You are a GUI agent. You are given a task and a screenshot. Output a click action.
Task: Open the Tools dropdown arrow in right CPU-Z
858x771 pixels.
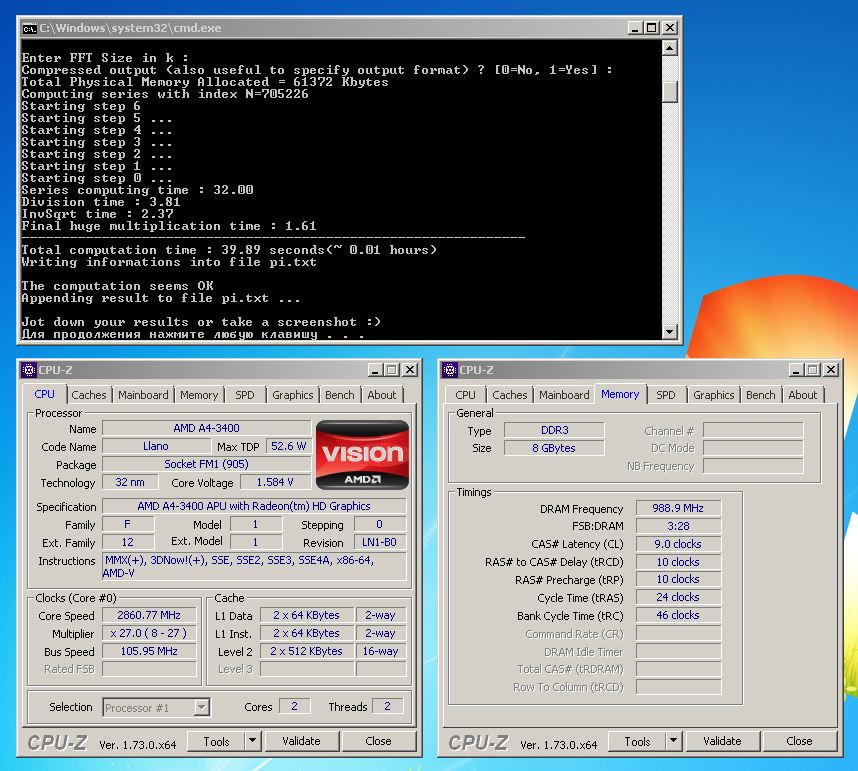674,741
